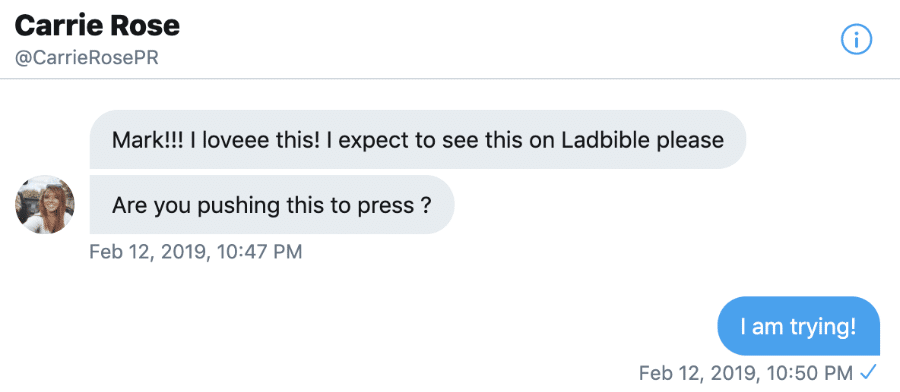Select the blue "I am trying!" reply bubble
900x392 pixels.
798,326
